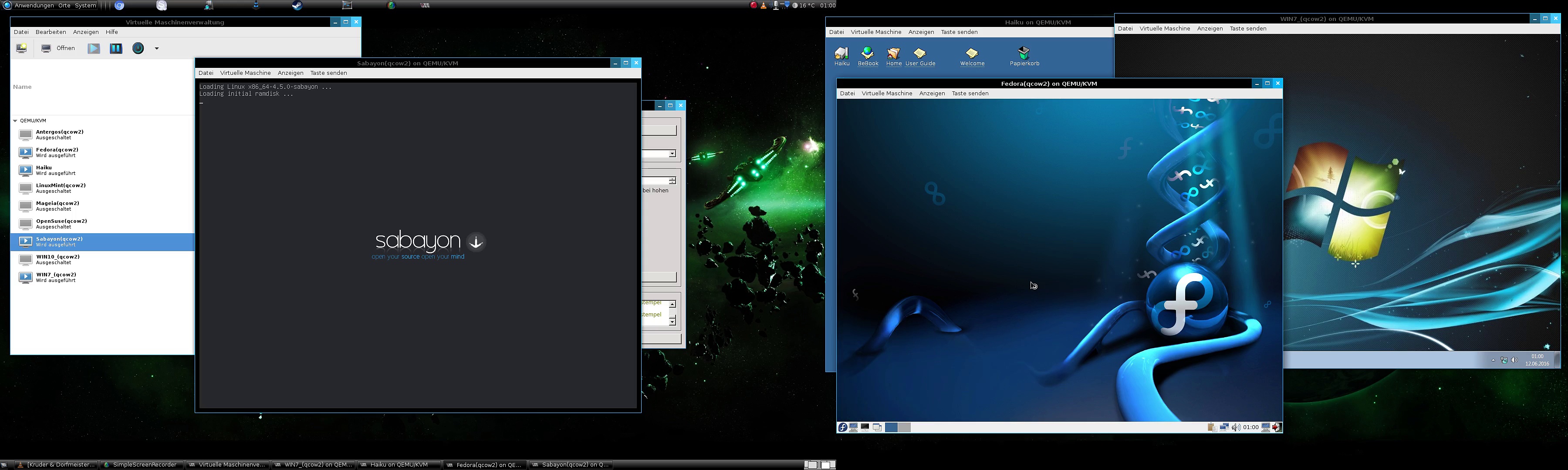Collapse the QEMU/KVM tree group
Screen dimensions: 1568x470
point(15,121)
